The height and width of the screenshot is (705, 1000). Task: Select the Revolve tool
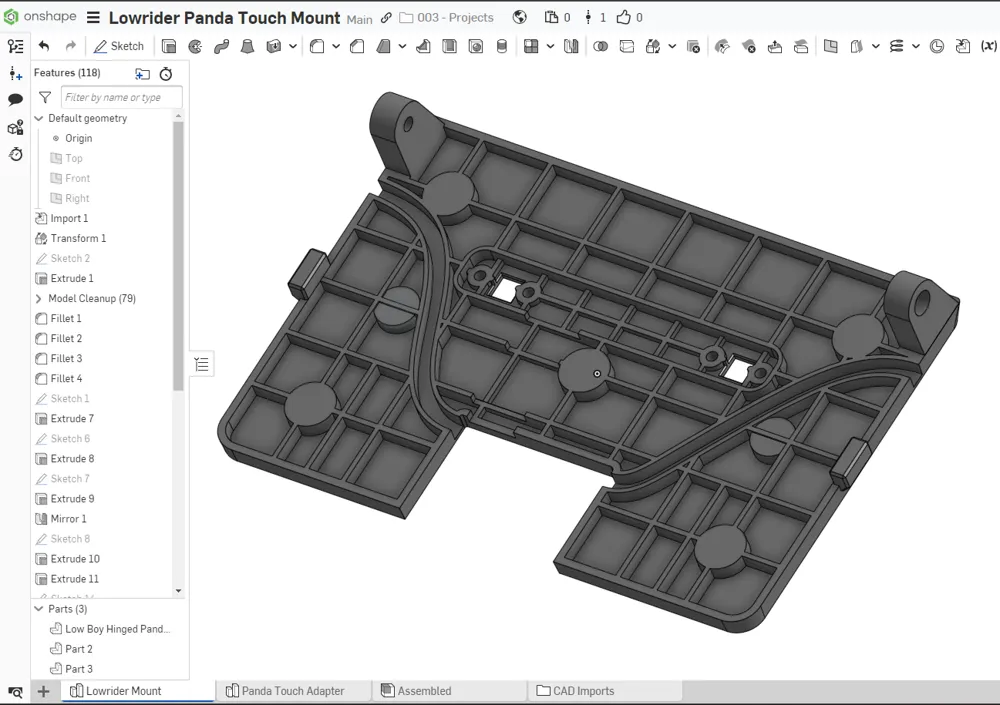(195, 46)
